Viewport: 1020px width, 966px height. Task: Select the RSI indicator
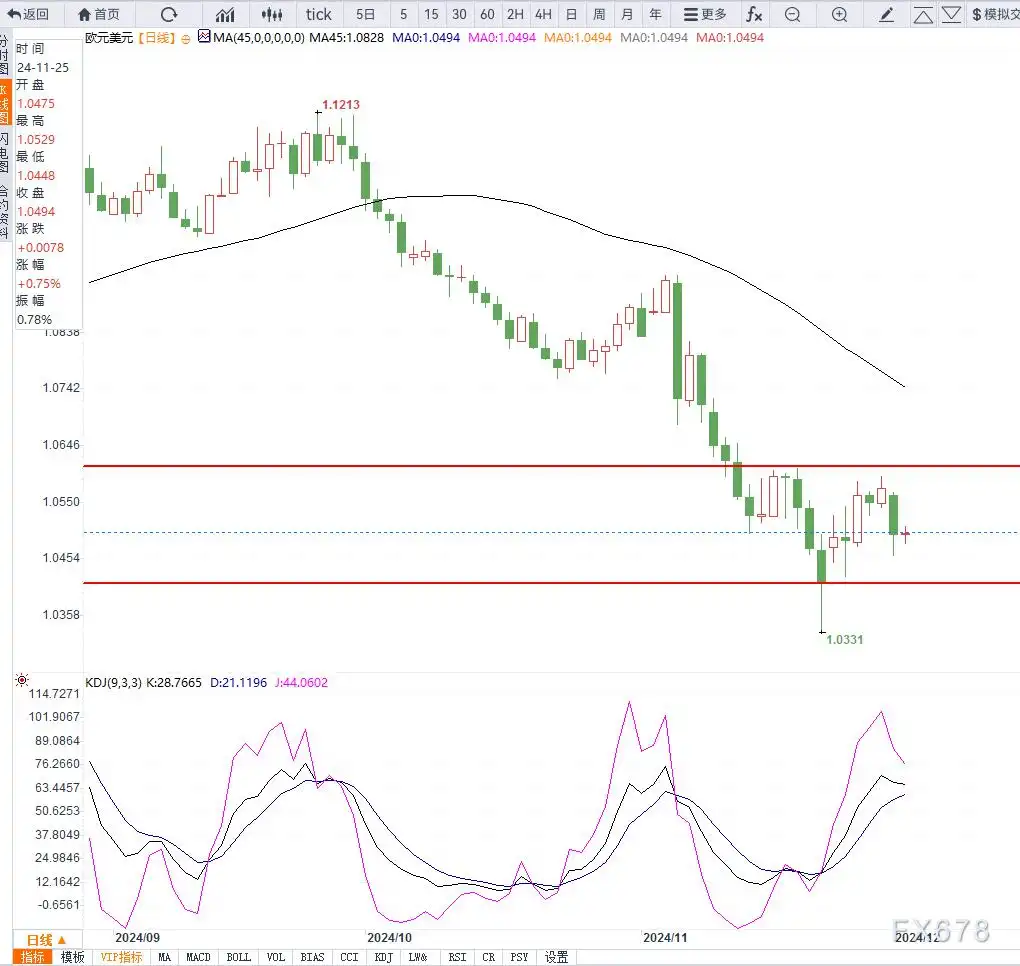[x=457, y=957]
